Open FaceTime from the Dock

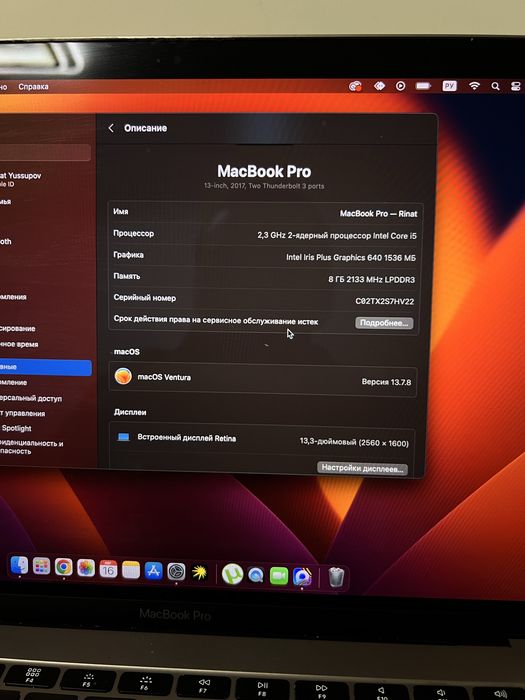pos(279,576)
